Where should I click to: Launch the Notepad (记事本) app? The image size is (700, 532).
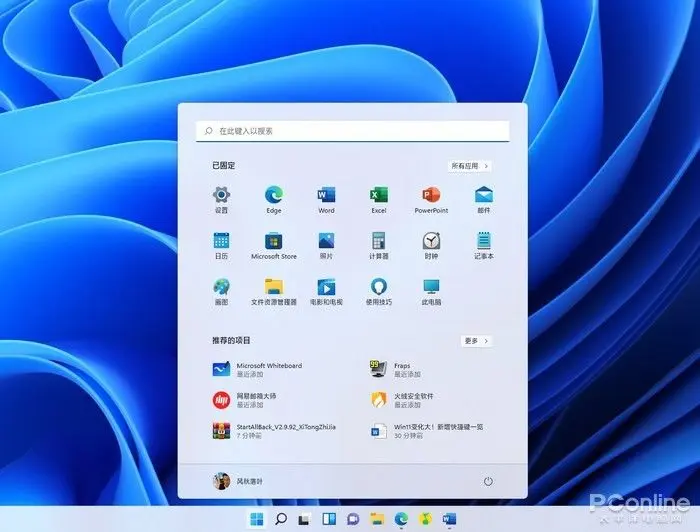[484, 241]
